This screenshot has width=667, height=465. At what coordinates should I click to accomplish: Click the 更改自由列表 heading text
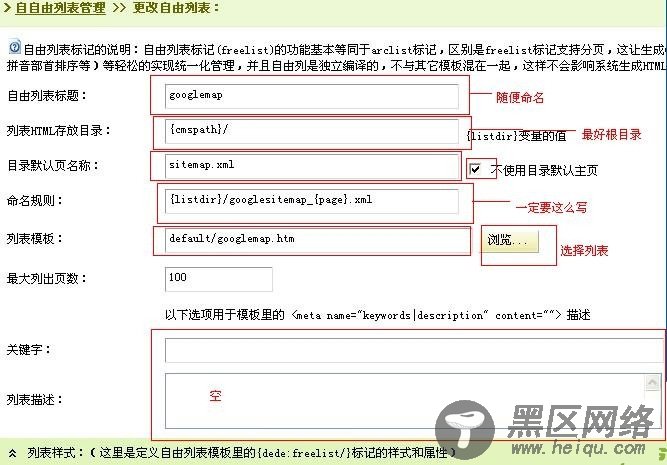point(176,8)
